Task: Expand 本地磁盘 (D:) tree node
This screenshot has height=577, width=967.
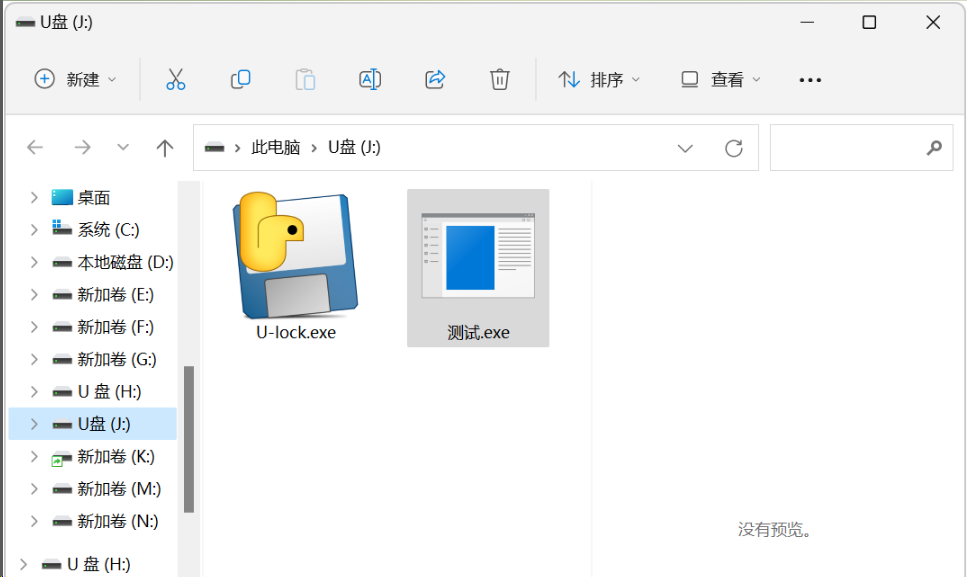Action: [34, 262]
